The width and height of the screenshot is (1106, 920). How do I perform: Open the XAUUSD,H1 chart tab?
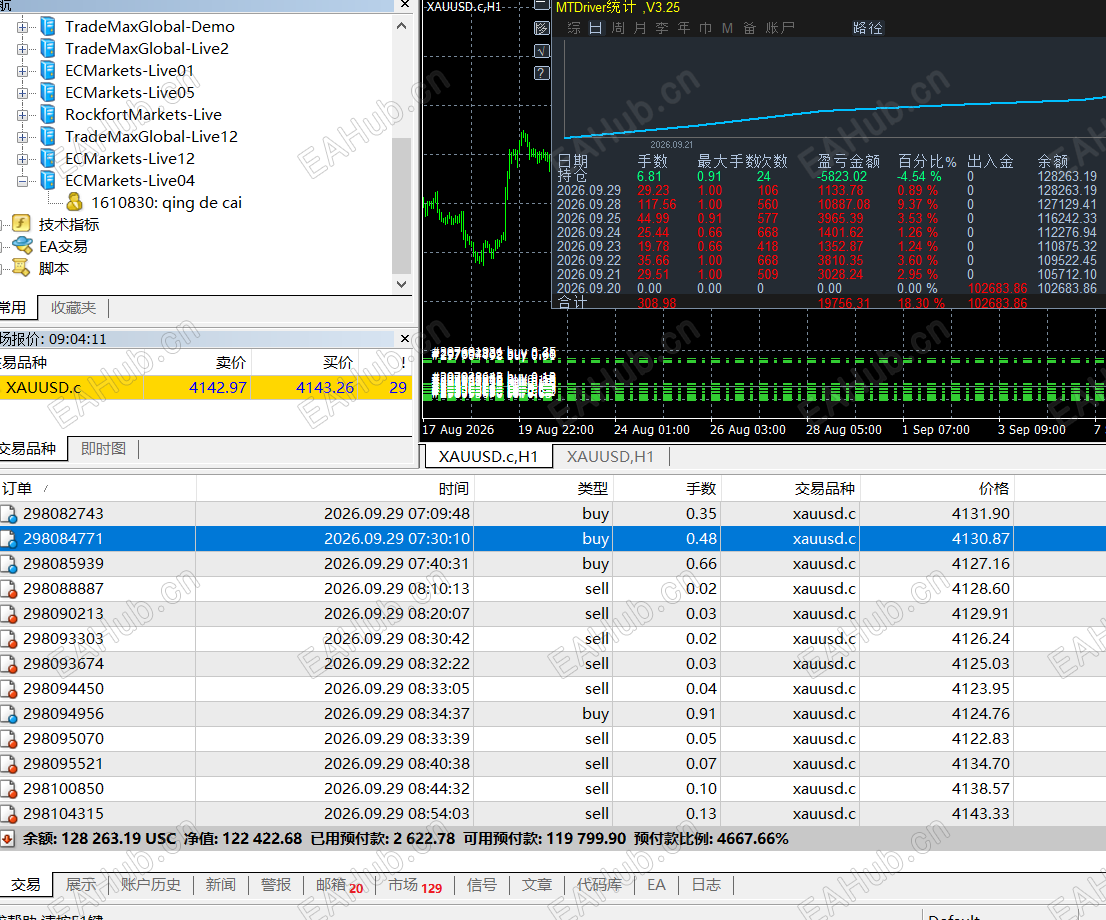point(610,456)
